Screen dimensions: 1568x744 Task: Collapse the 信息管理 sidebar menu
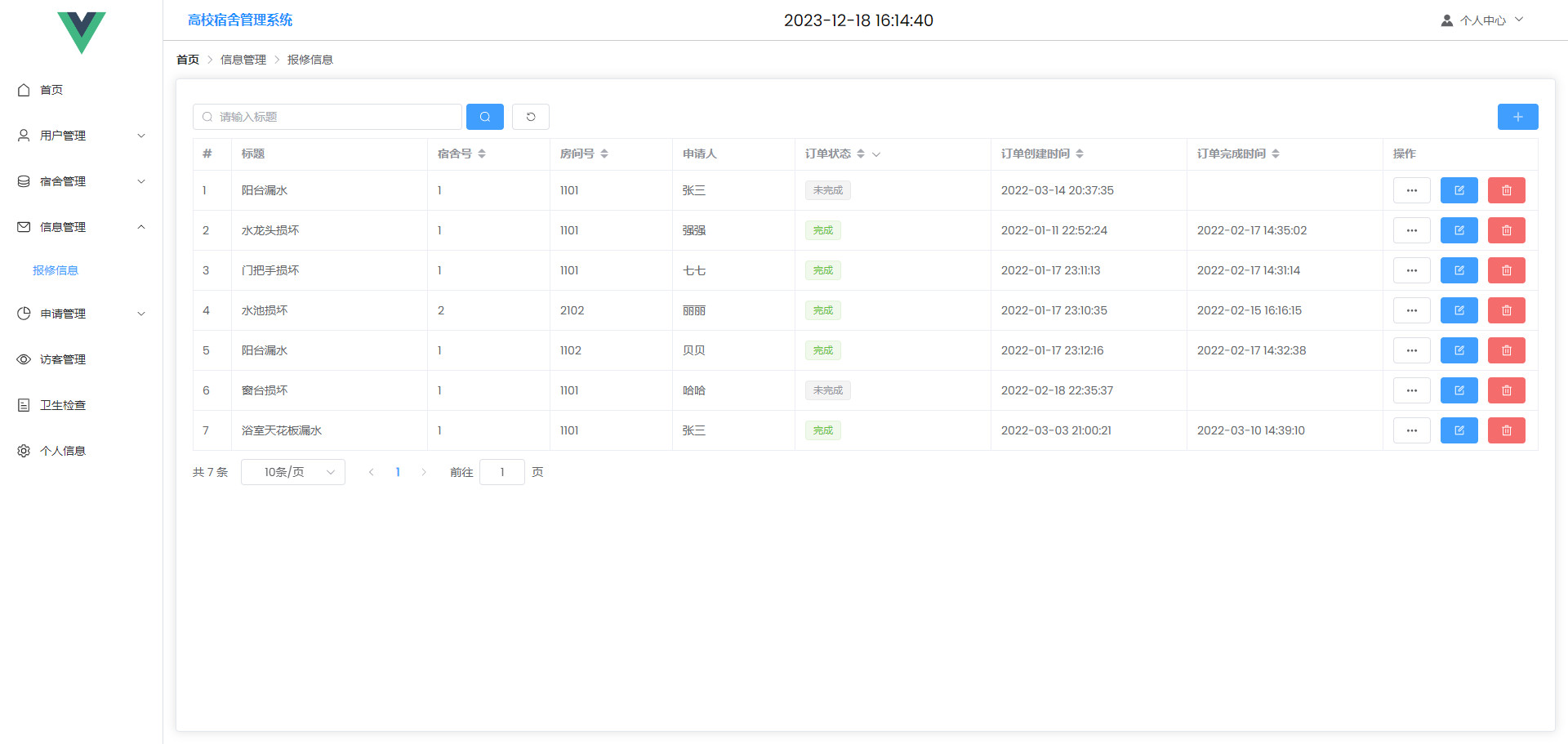82,227
